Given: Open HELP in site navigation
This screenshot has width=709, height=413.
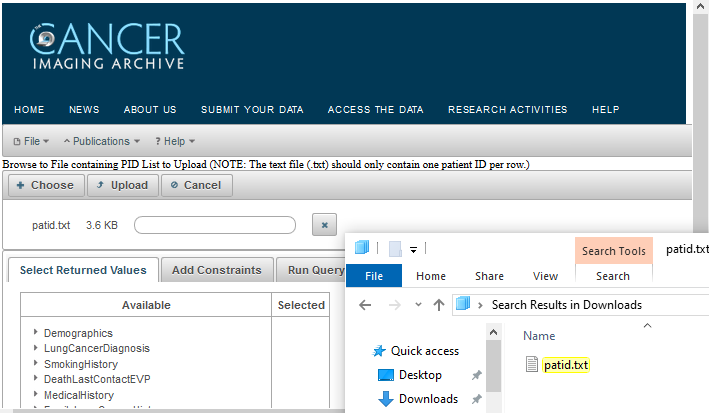Looking at the screenshot, I should (x=606, y=110).
